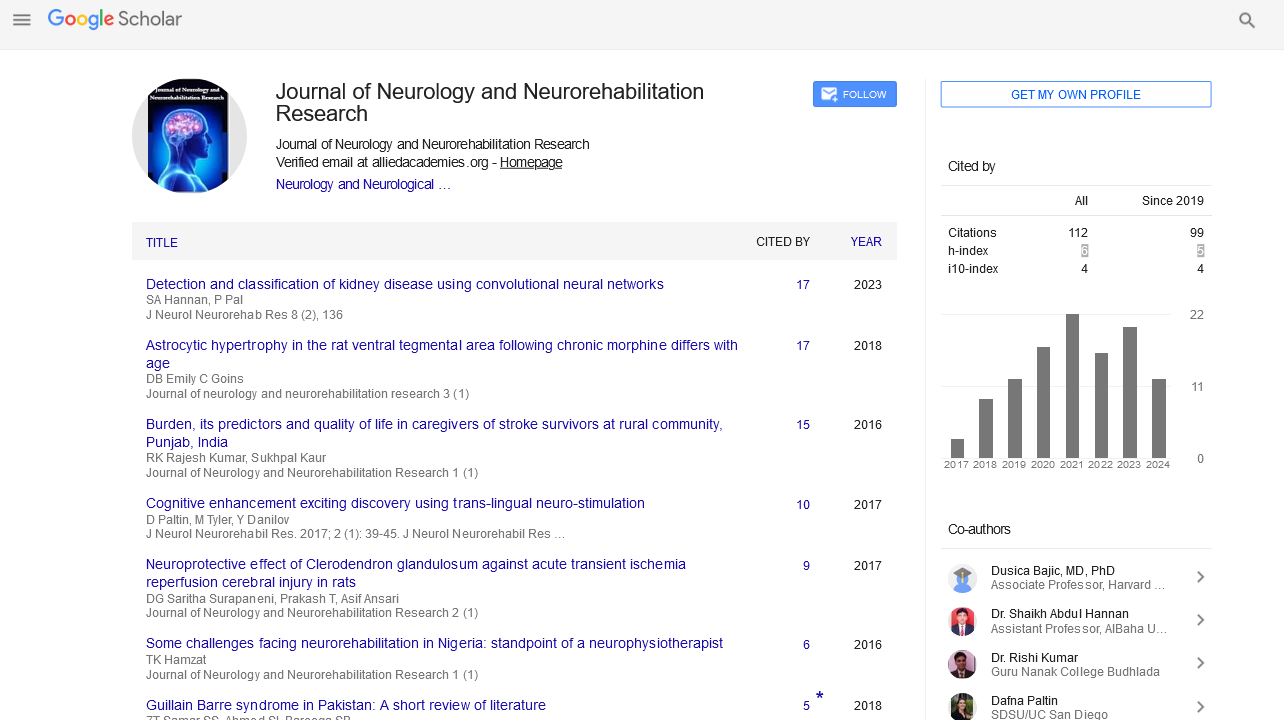This screenshot has height=720, width=1284.
Task: Open the hamburger menu icon
Action: tap(22, 20)
